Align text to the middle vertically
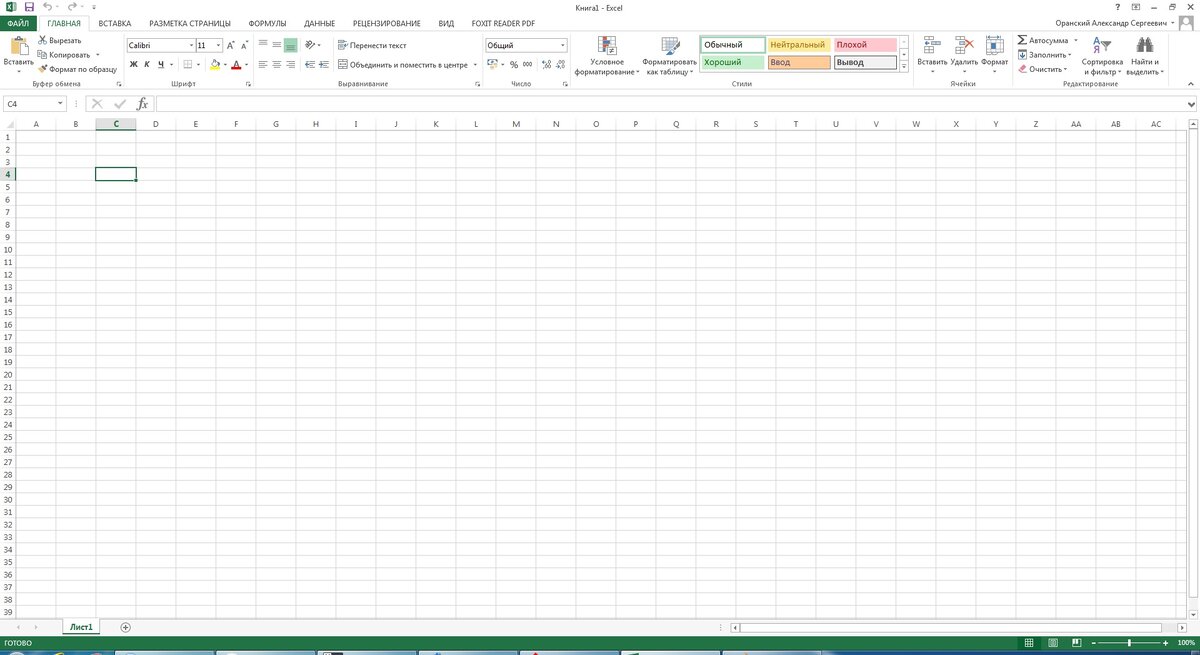 (x=277, y=45)
